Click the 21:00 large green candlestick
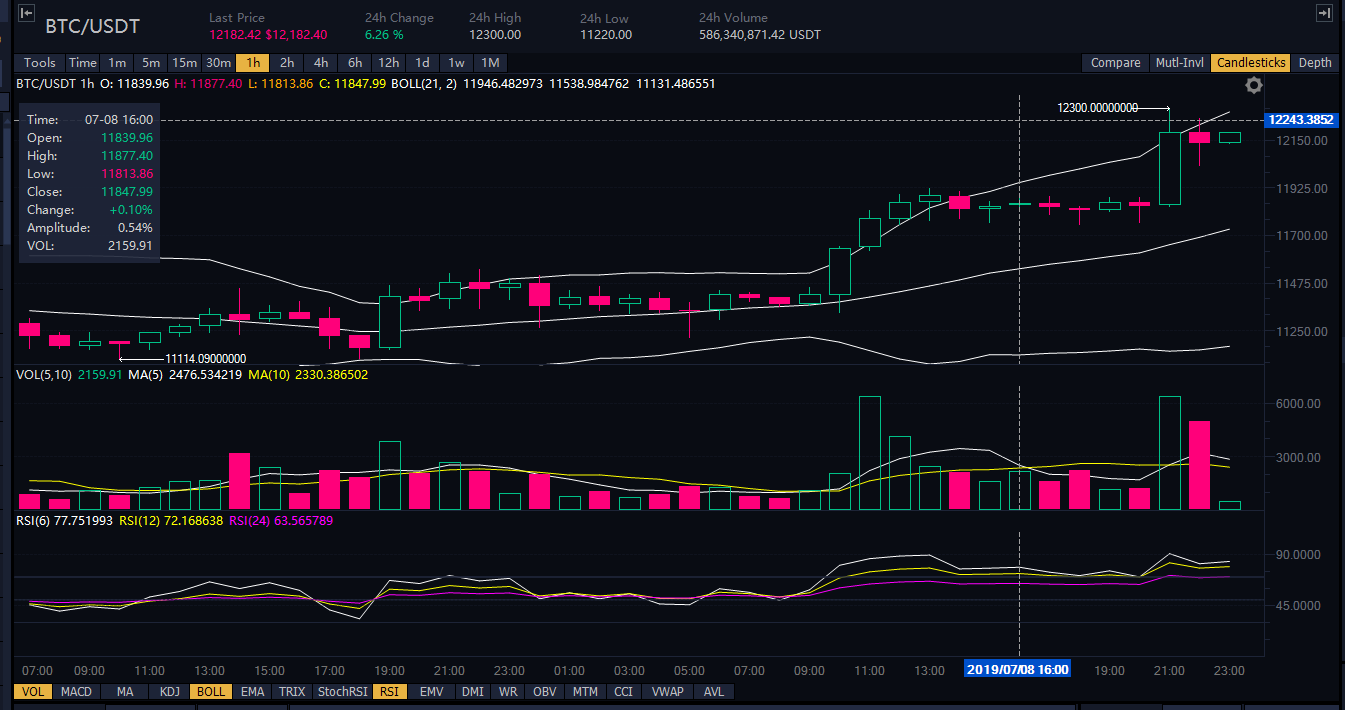Viewport: 1345px width, 710px height. 1169,168
